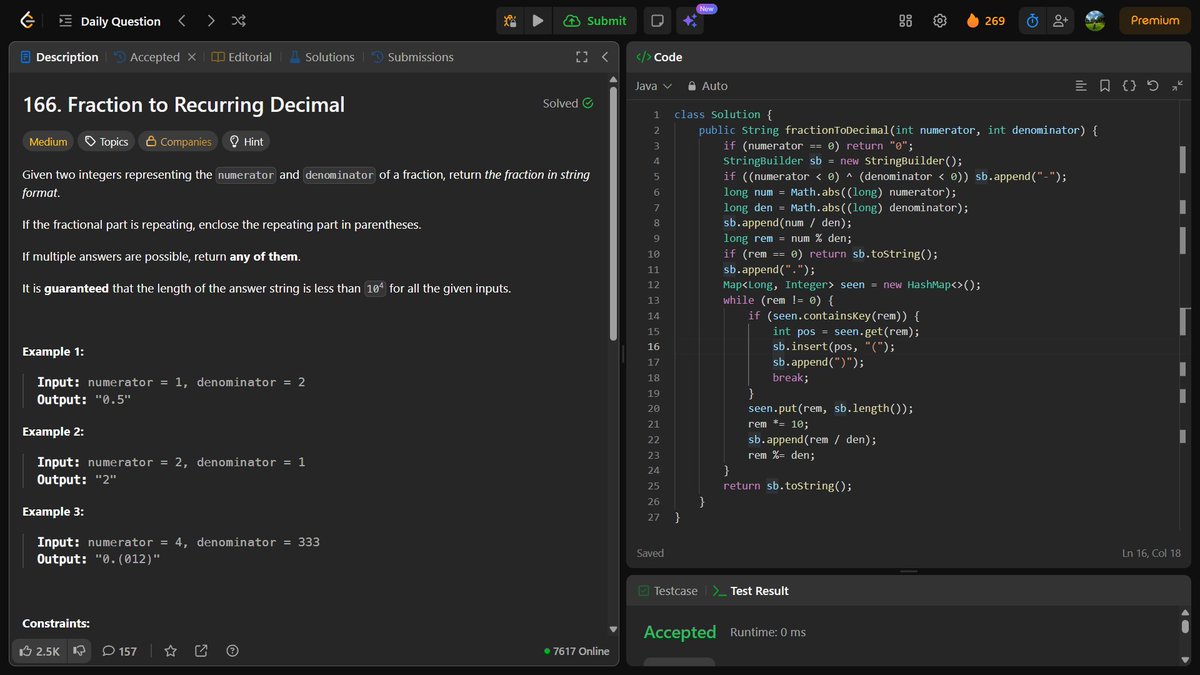Open the problem shuffle (random question) icon
1200x675 pixels.
tap(240, 20)
